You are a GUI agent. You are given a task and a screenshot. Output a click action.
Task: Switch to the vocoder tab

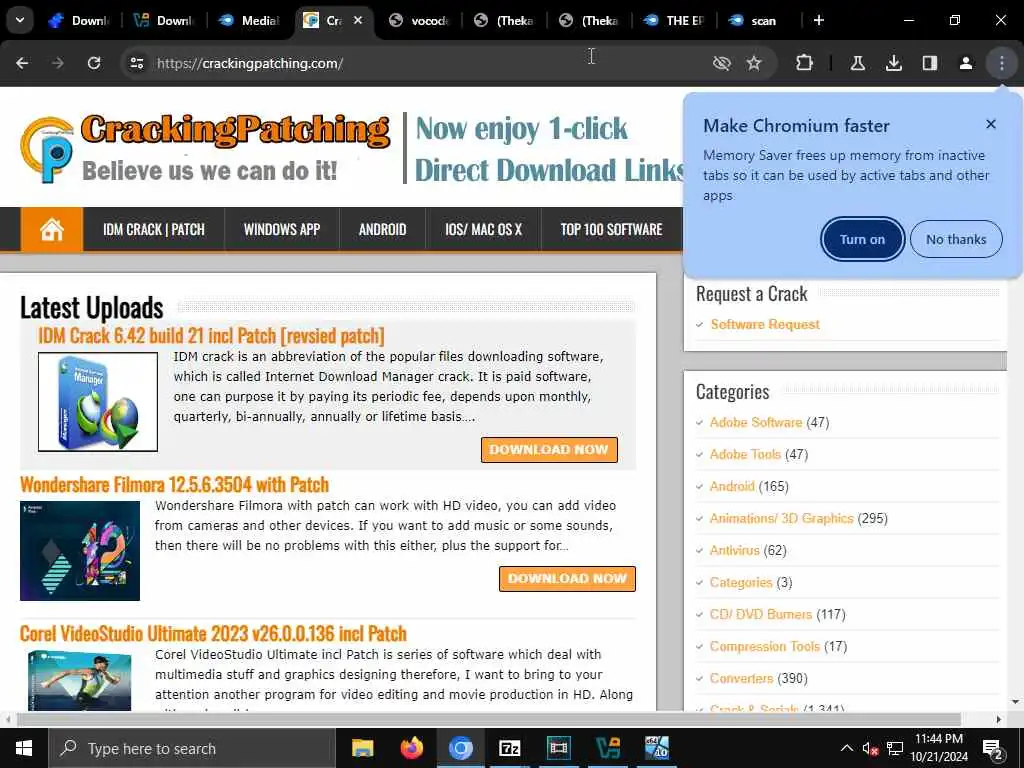419,21
